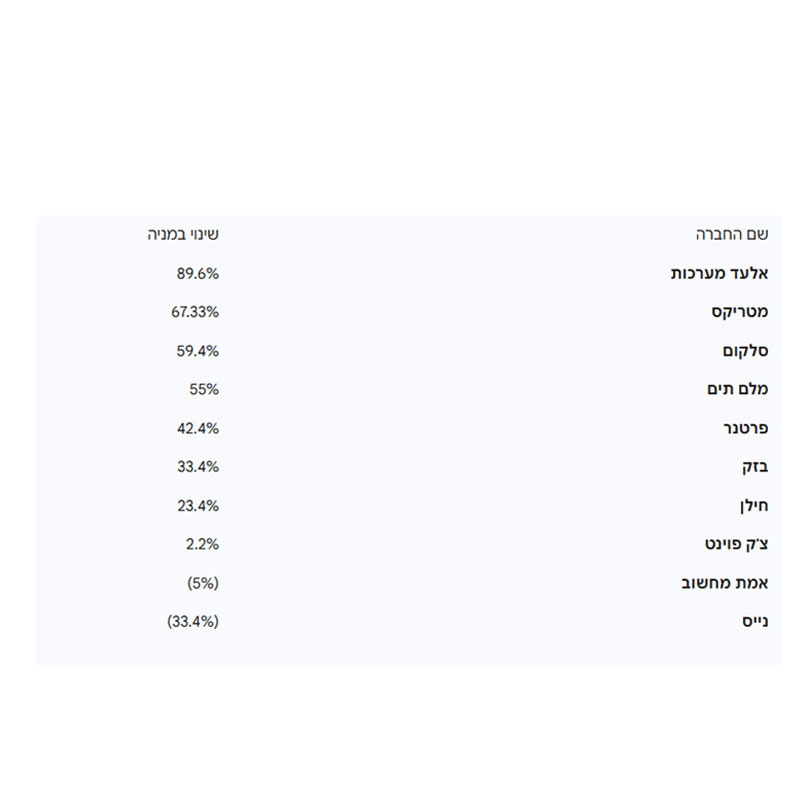Image resolution: width=806 pixels, height=806 pixels.
Task: Click the 59.4% stock change value
Action: (198, 351)
